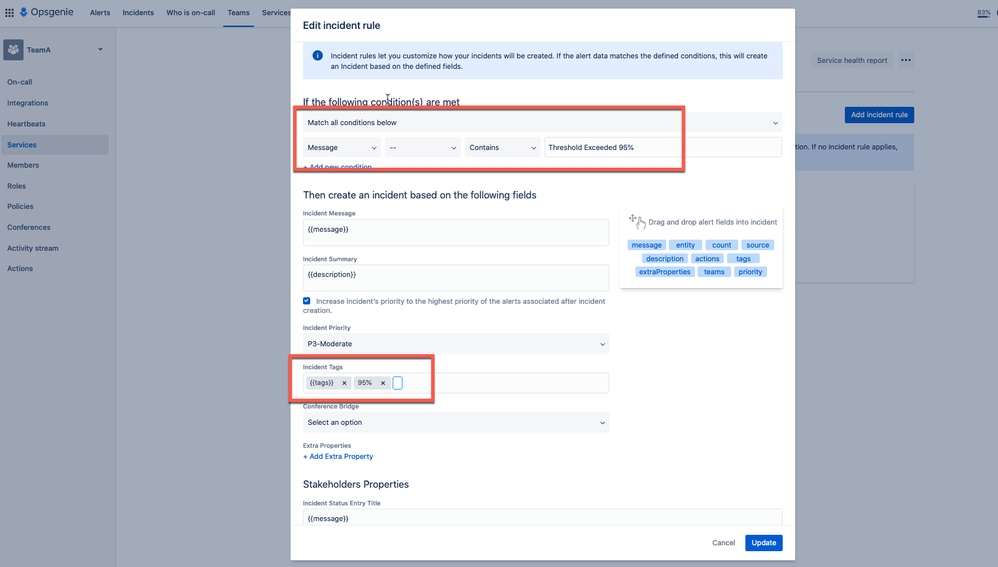This screenshot has height=567, width=998.
Task: Open Teams in top navigation
Action: tap(239, 13)
